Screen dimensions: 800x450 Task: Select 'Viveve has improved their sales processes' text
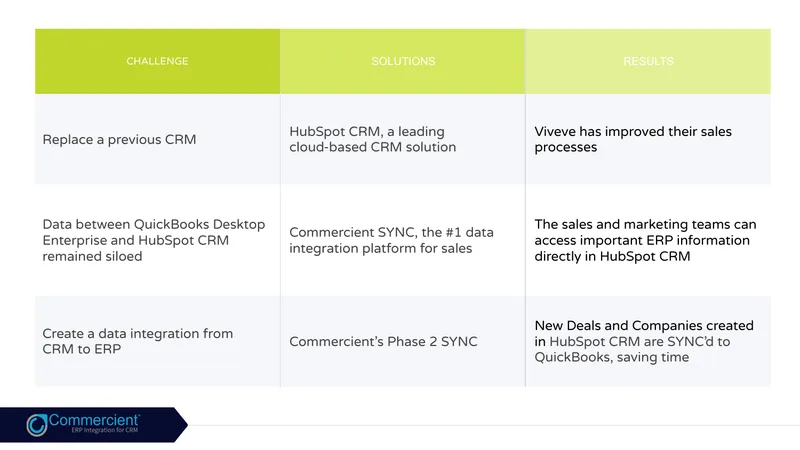pos(633,139)
